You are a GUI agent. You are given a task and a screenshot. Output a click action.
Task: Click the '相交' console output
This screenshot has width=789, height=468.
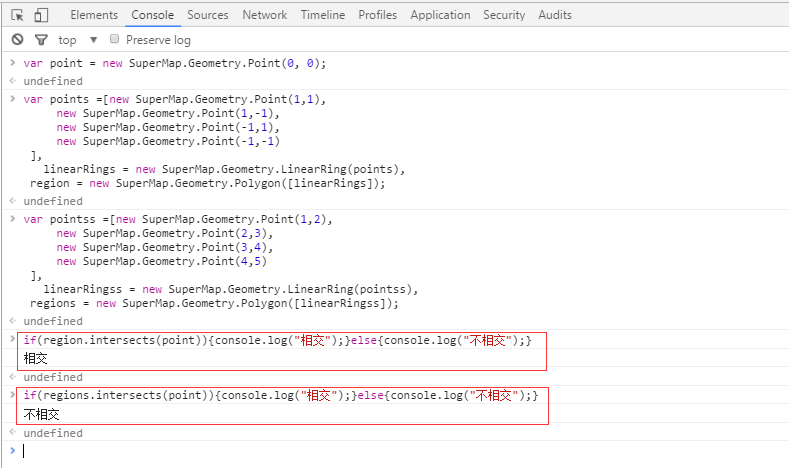point(35,359)
